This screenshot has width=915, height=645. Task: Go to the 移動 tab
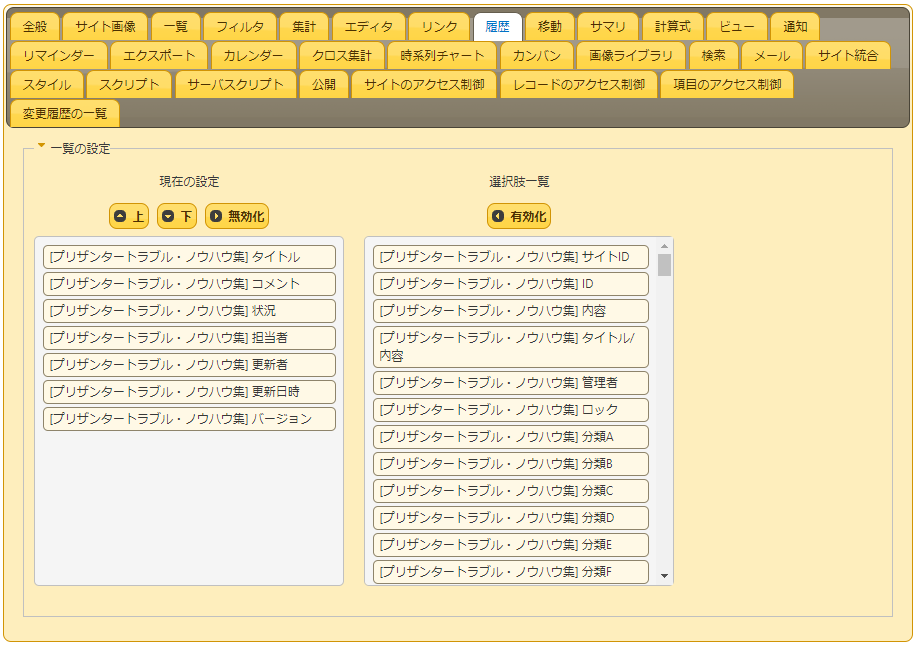coord(550,27)
